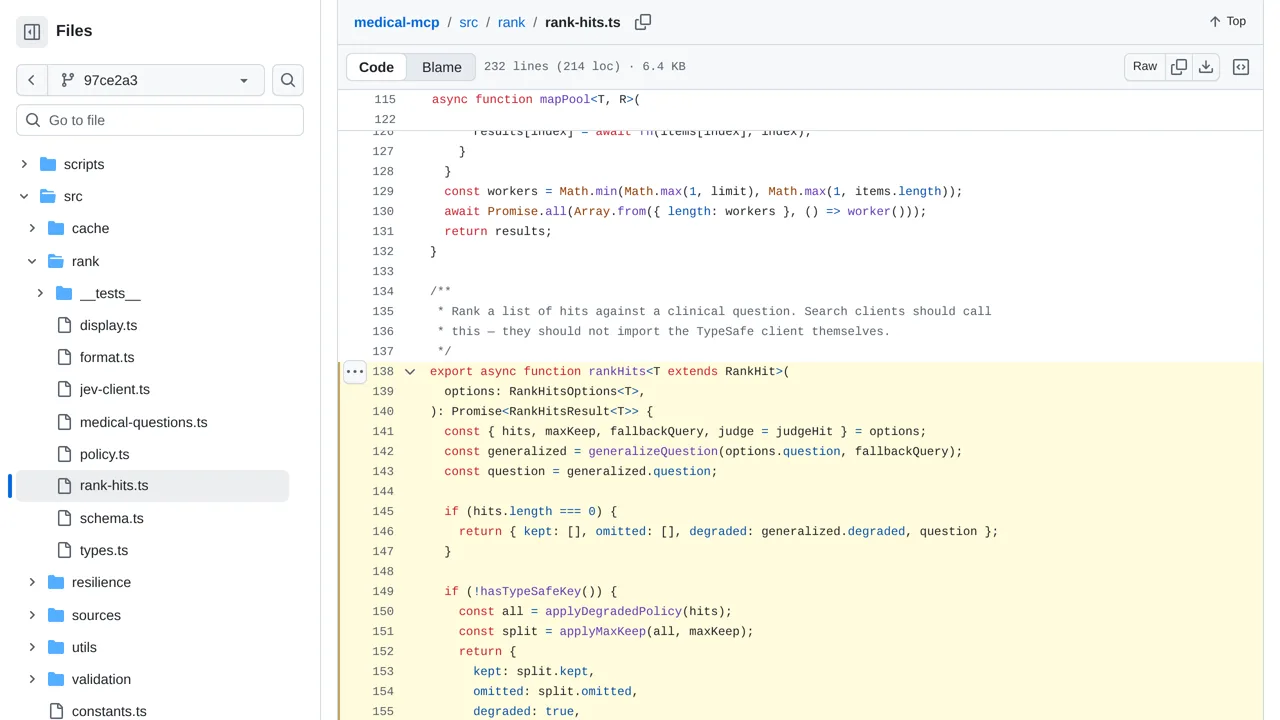Collapse the file tree side panel
This screenshot has width=1280, height=720.
click(32, 32)
